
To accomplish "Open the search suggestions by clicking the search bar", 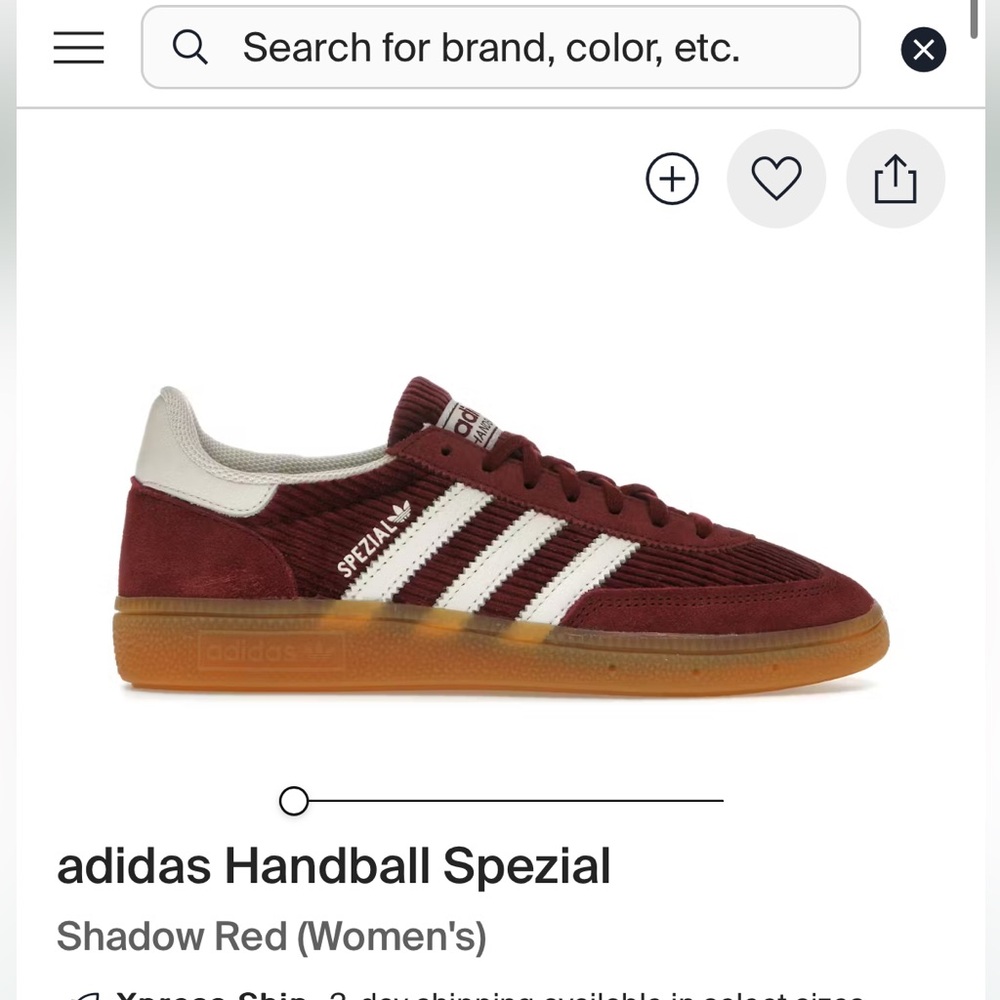I will click(500, 47).
